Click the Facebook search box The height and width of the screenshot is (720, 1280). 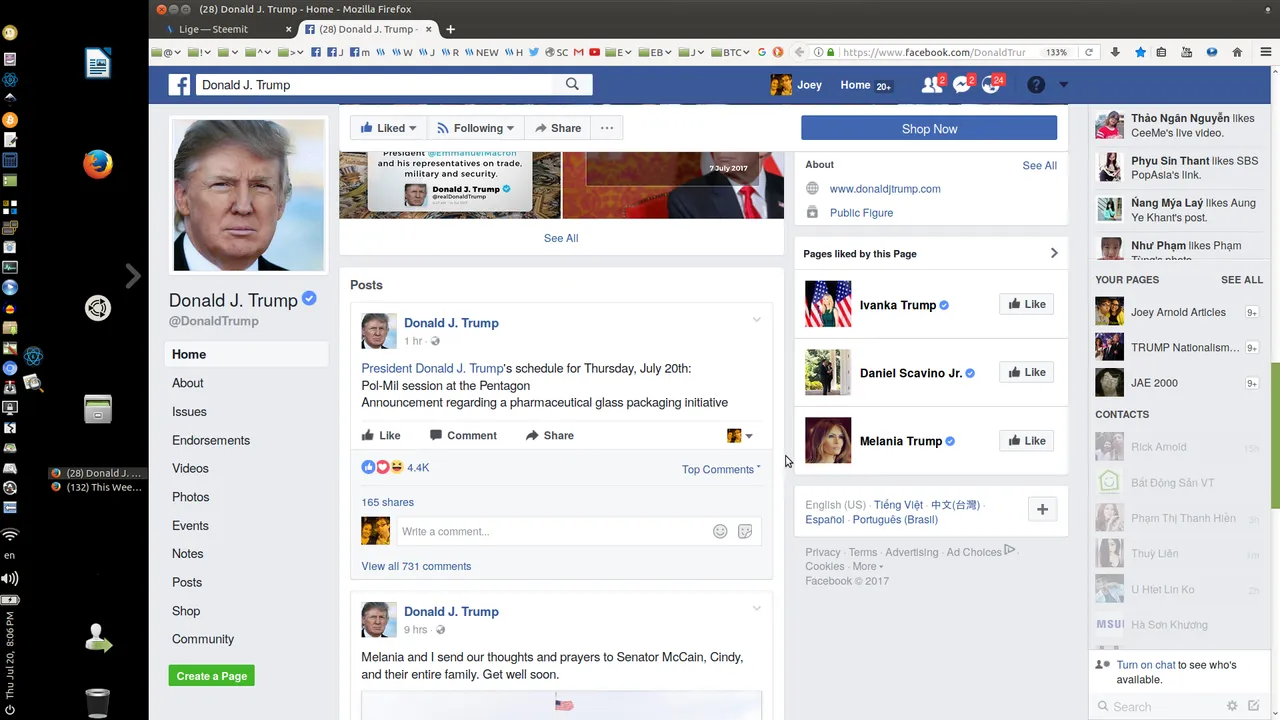(375, 85)
